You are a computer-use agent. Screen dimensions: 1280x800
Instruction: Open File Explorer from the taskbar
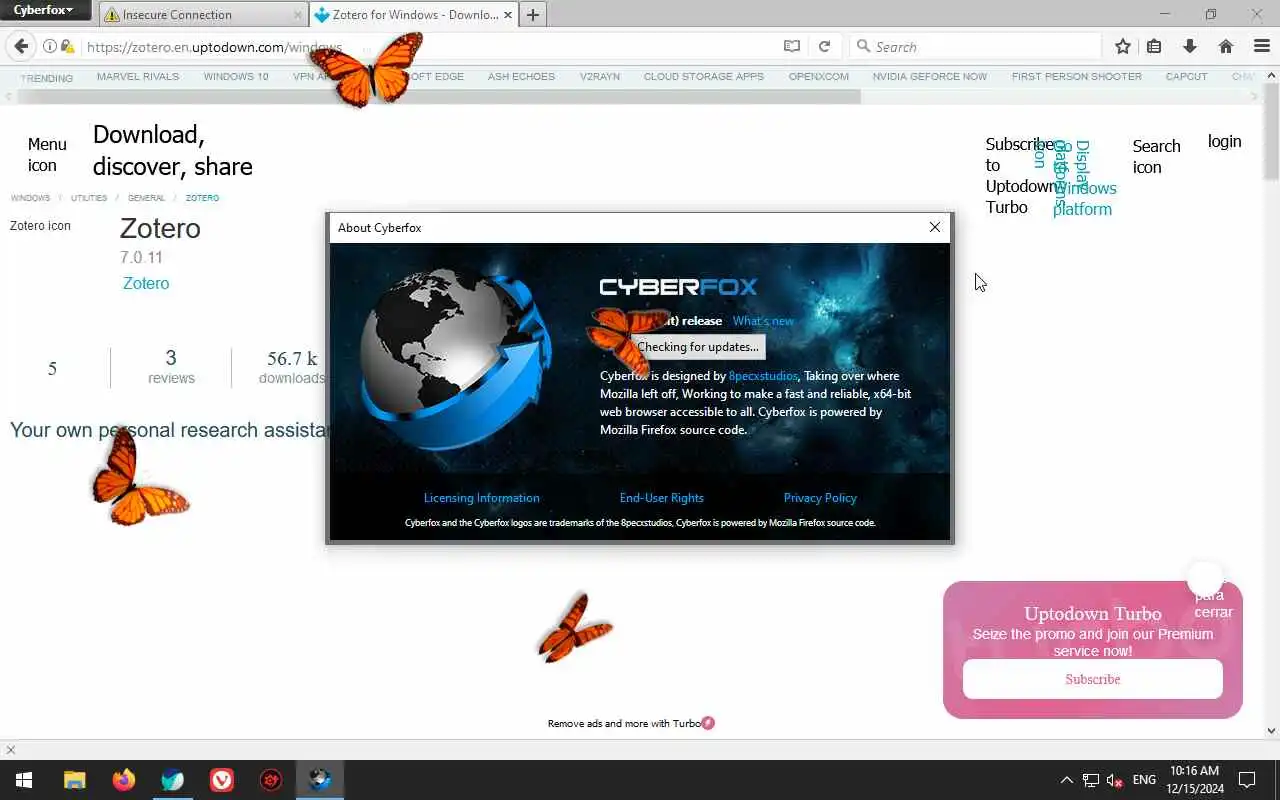[x=75, y=780]
